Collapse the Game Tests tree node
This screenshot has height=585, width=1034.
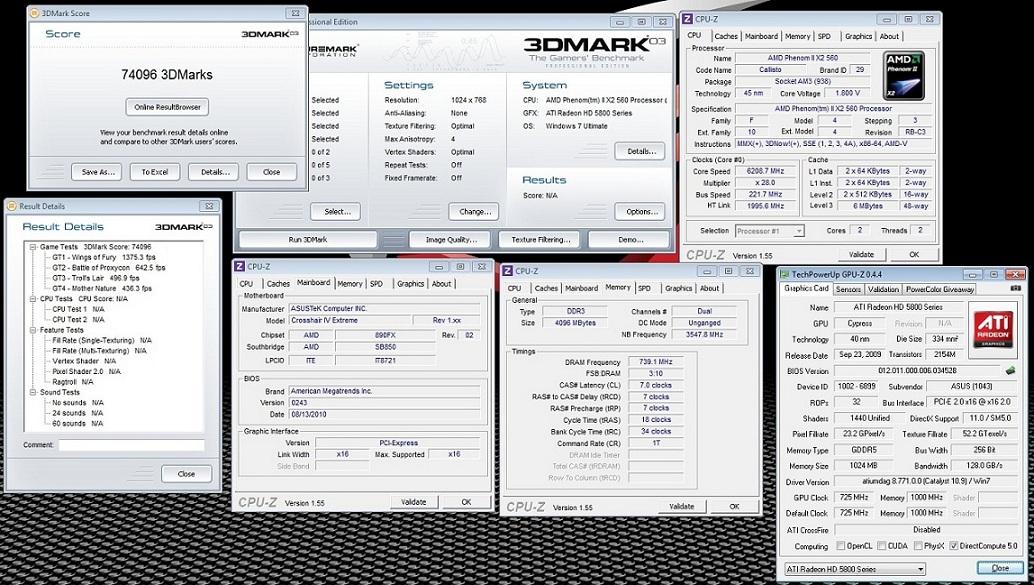tap(34, 247)
